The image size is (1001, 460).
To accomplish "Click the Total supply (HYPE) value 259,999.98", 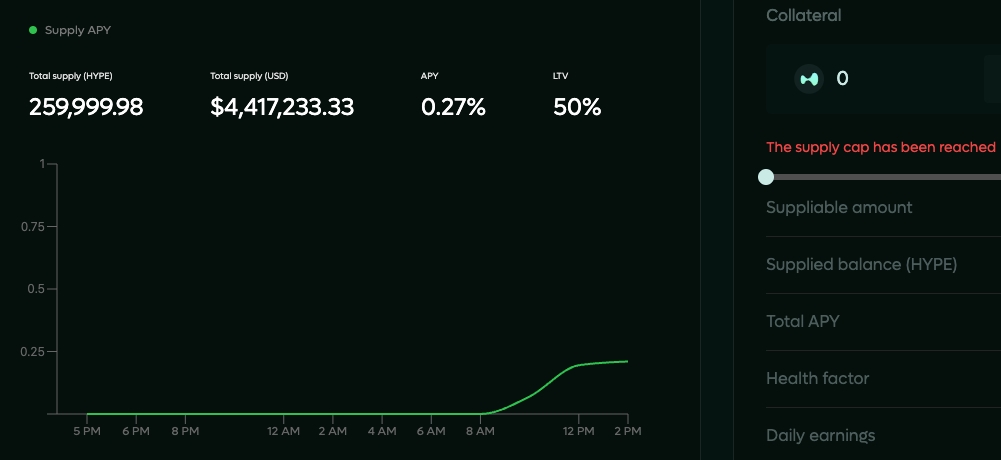I will coord(86,107).
